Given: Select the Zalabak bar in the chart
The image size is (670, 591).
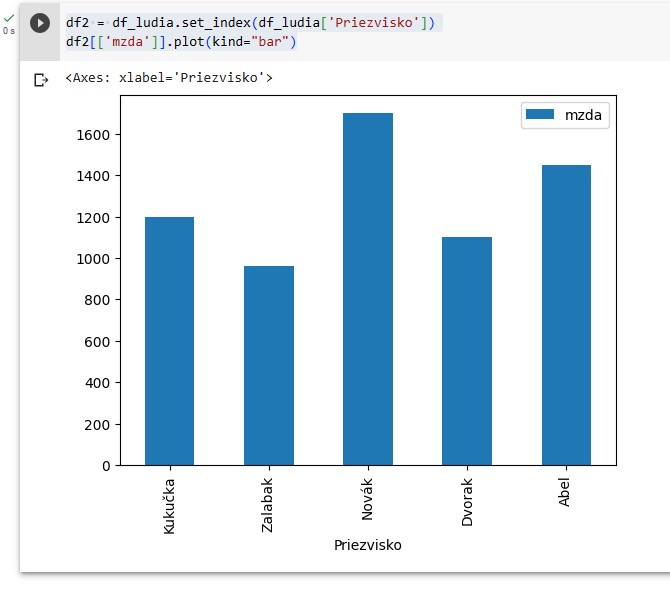Looking at the screenshot, I should click(269, 365).
